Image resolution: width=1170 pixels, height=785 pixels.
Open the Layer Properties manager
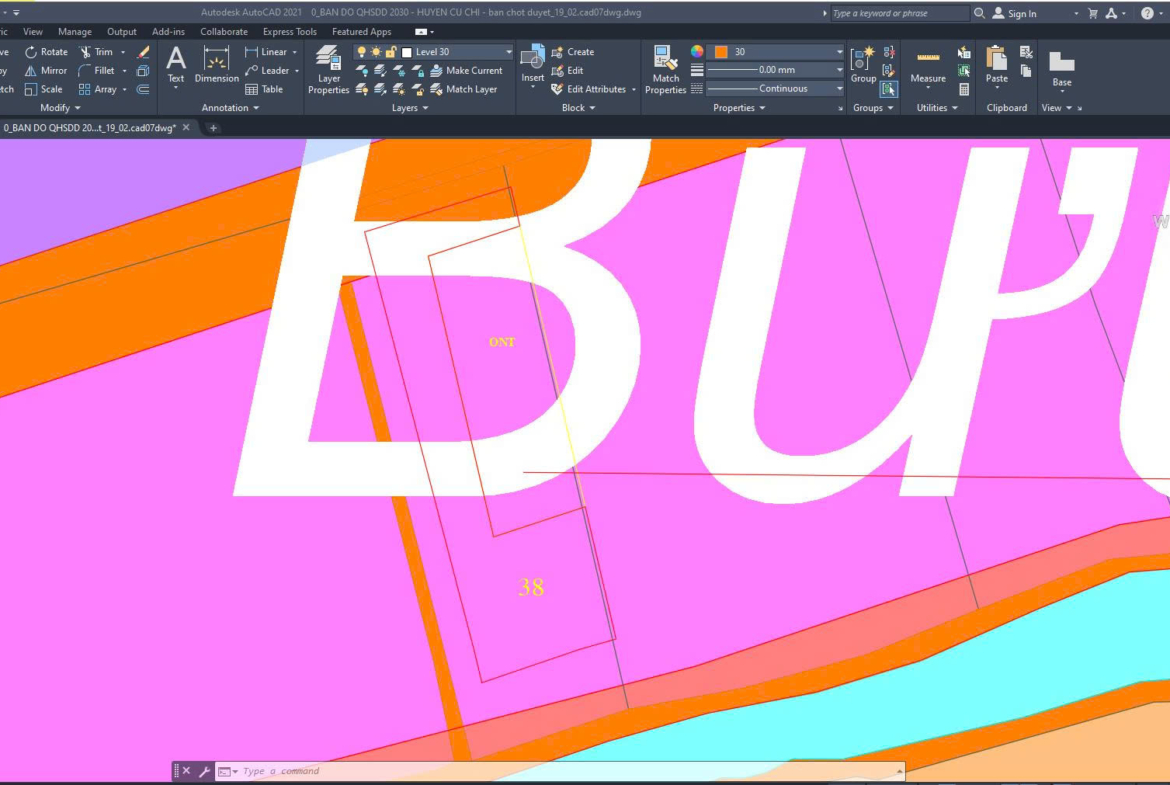point(328,69)
